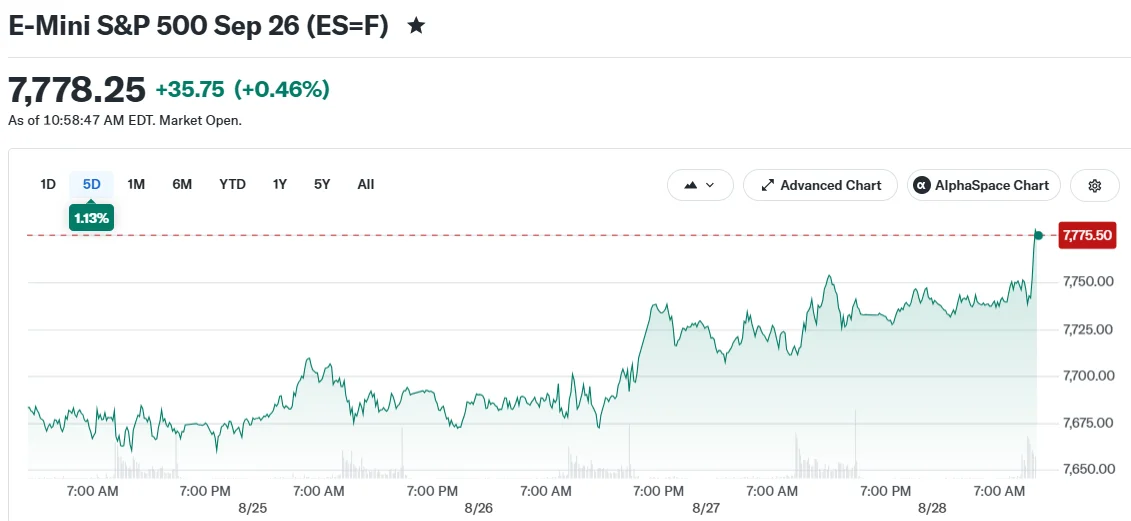Click the +35.75 change value

click(x=191, y=90)
